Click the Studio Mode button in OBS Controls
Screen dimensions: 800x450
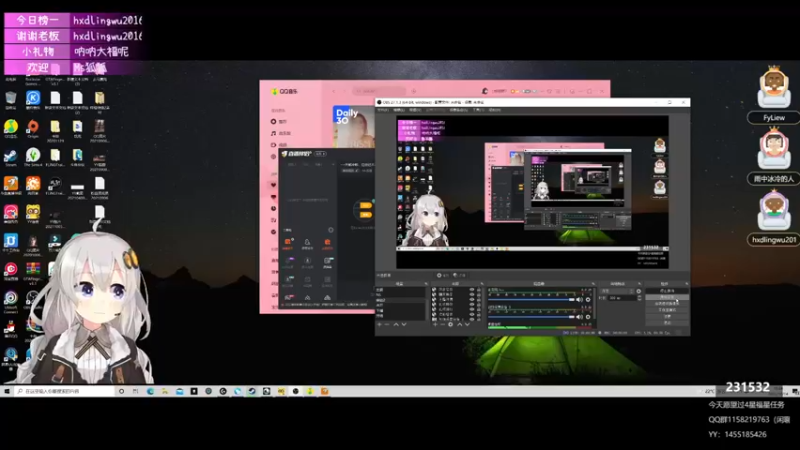pos(667,310)
